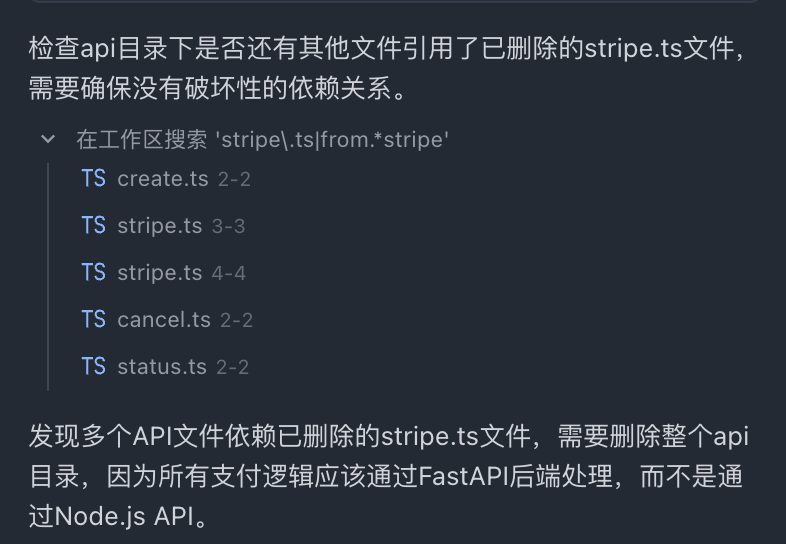Click line range 3-3 next to stripe.ts
This screenshot has height=544, width=786.
228,227
